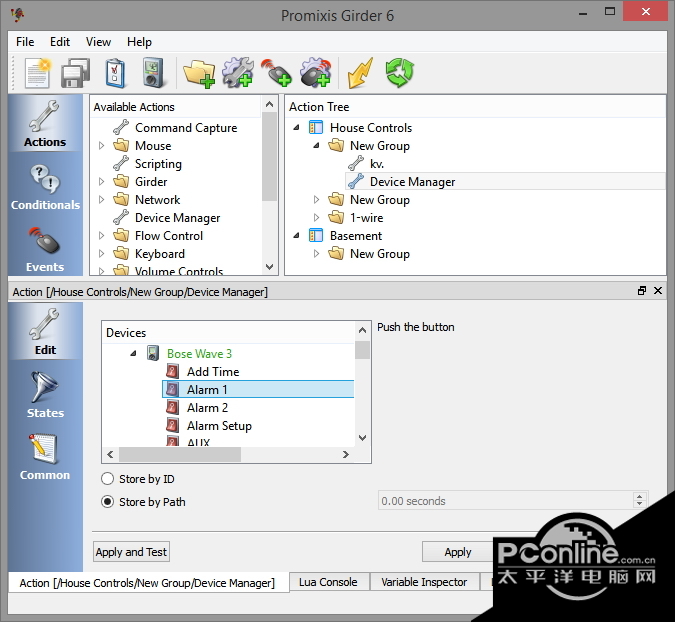The width and height of the screenshot is (675, 622).
Task: Click the green Refresh arrows icon
Action: [399, 72]
